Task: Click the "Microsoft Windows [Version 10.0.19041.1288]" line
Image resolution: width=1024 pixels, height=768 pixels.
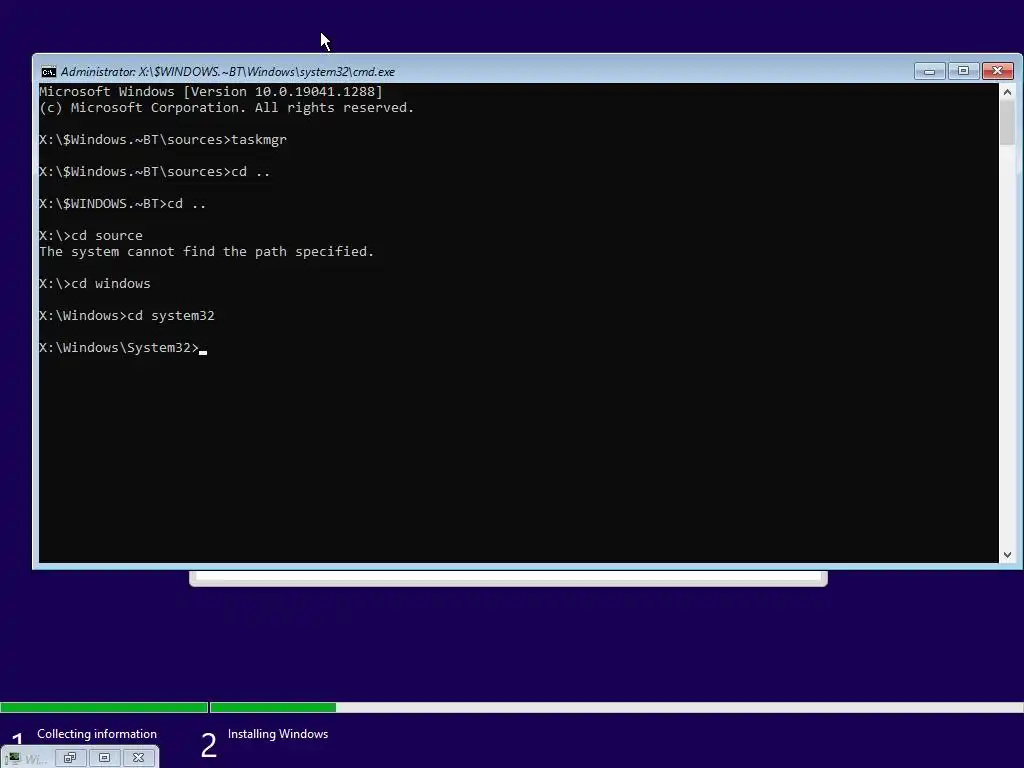Action: [211, 91]
